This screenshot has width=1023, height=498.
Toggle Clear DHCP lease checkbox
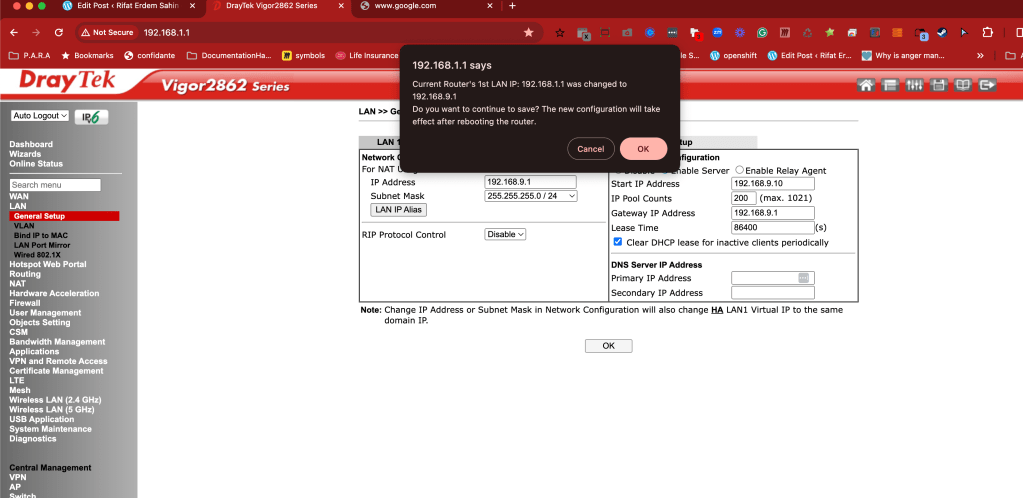pos(618,241)
